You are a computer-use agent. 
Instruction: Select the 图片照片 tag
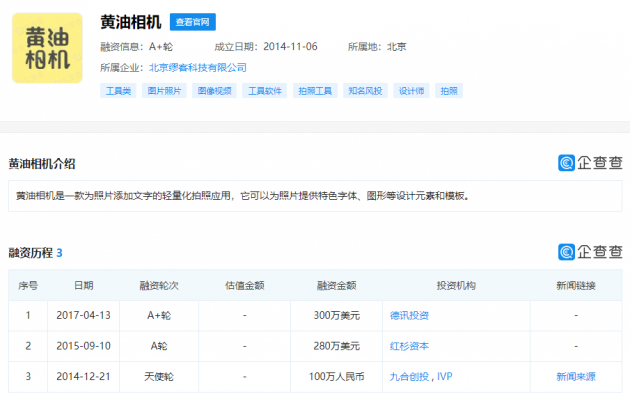coord(164,91)
